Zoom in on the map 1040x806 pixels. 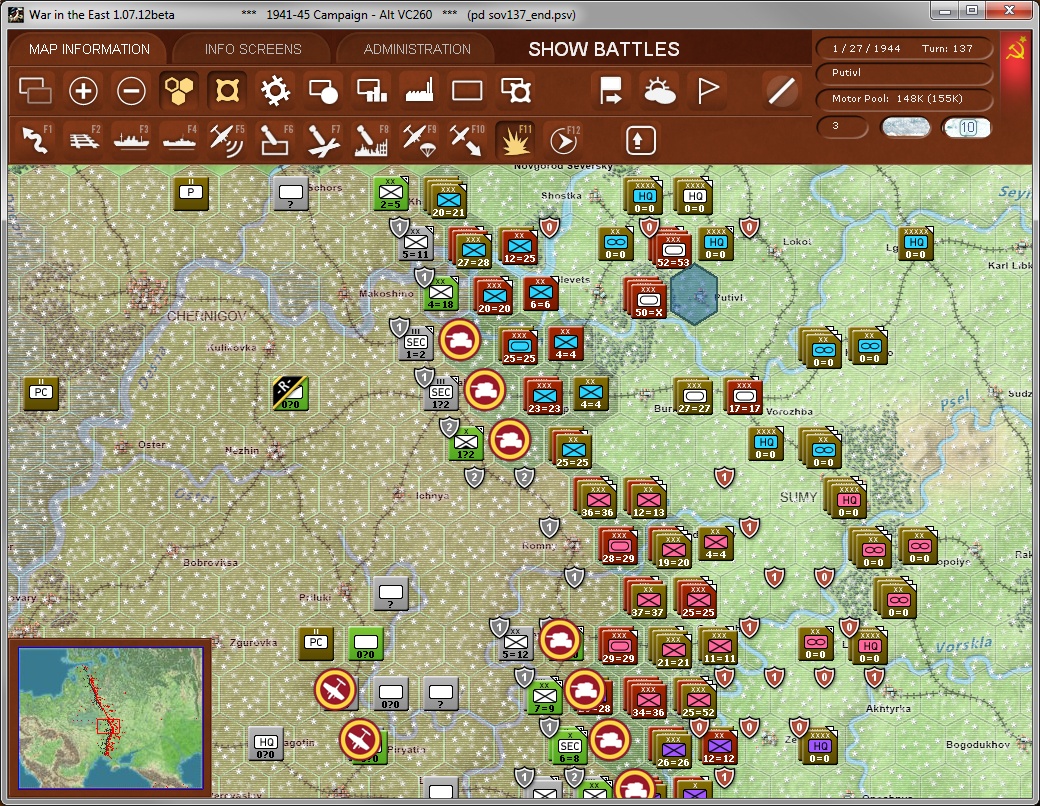83,90
